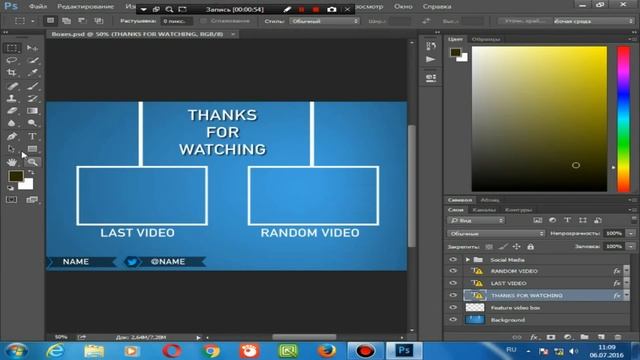The width and height of the screenshot is (640, 360).
Task: Select the Quick Selection tool
Action: tap(32, 60)
